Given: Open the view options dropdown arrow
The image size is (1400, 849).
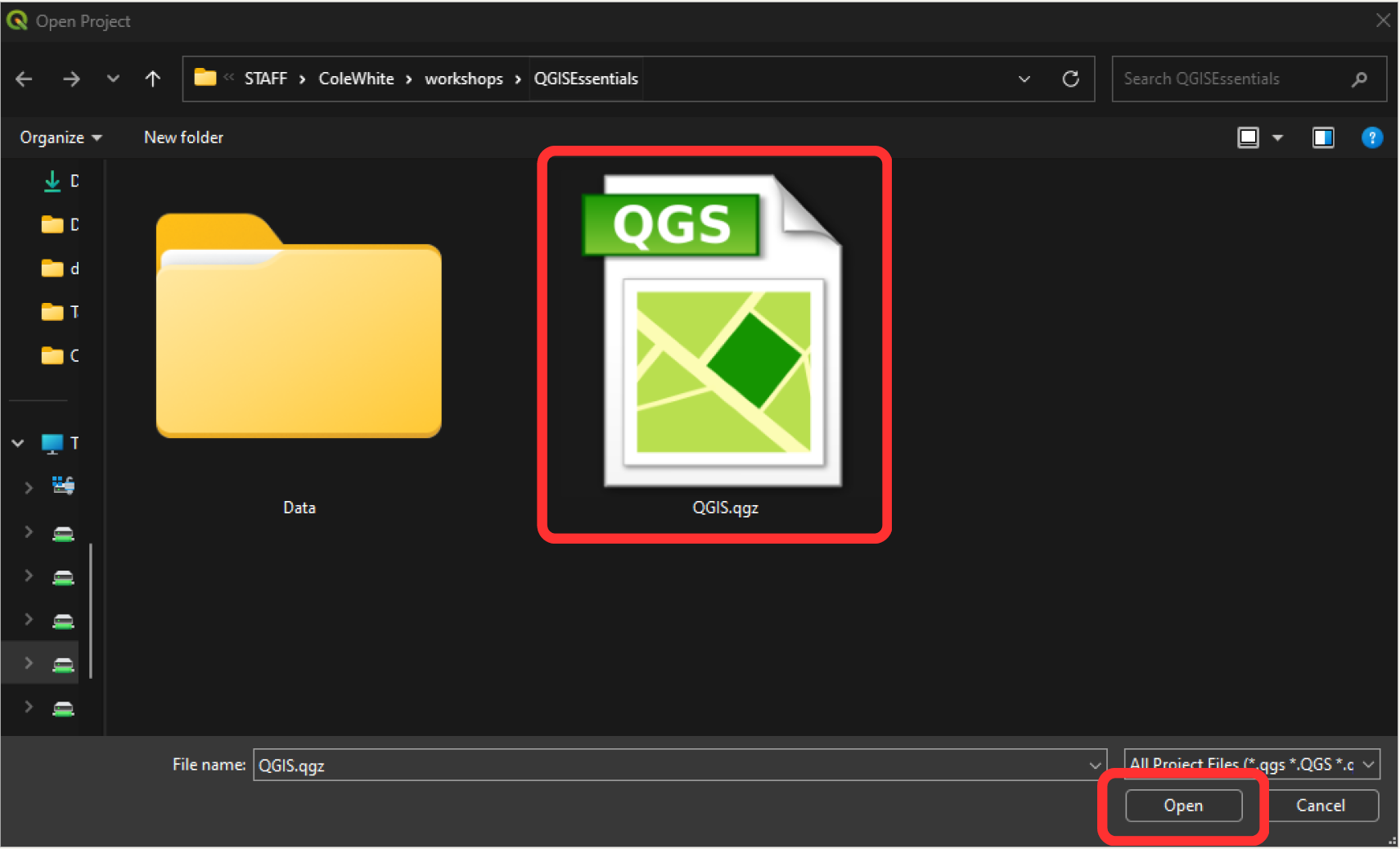Looking at the screenshot, I should coord(1277,138).
